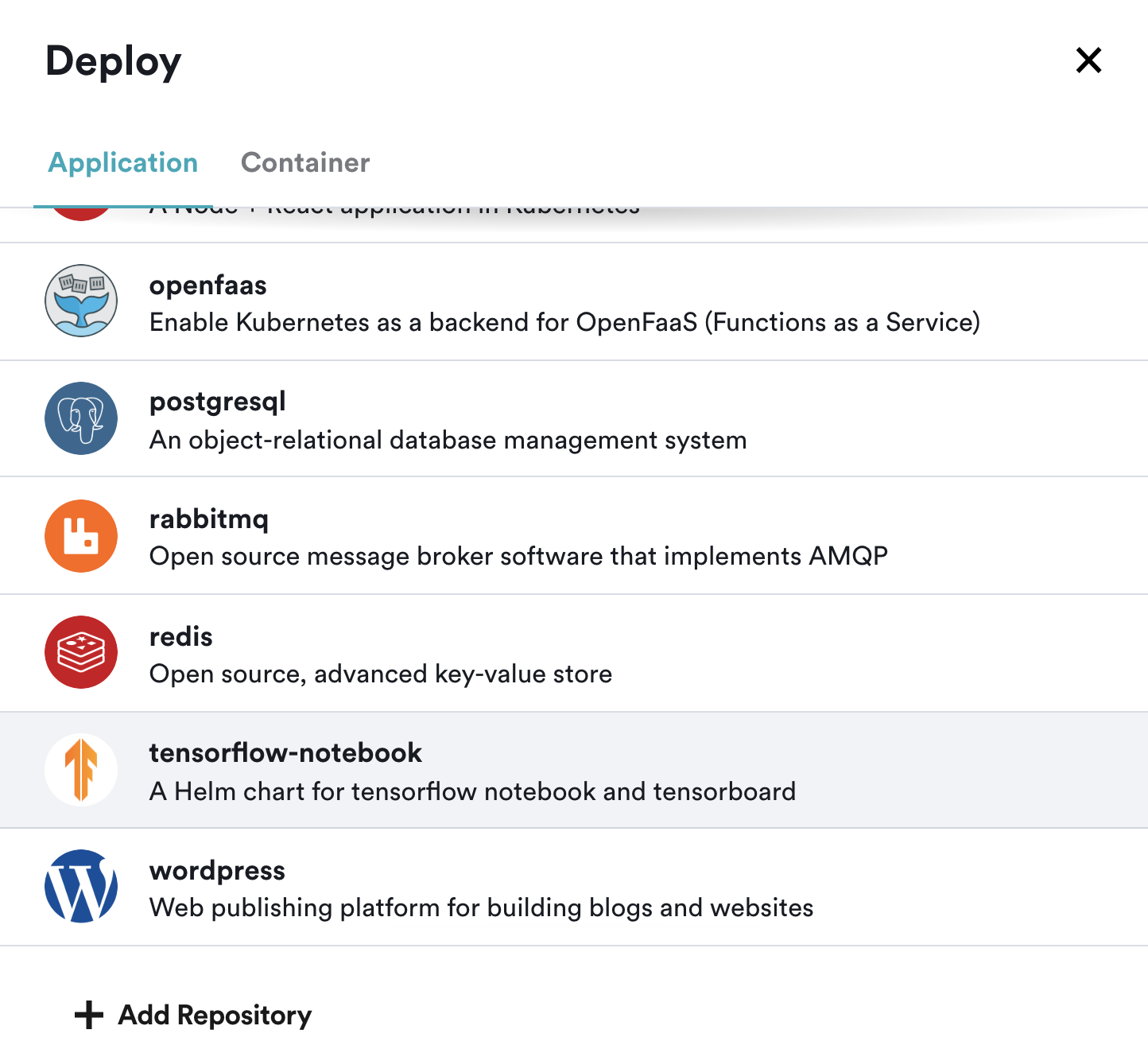
Task: Click the tensorflow-notebook logo icon
Action: [81, 770]
